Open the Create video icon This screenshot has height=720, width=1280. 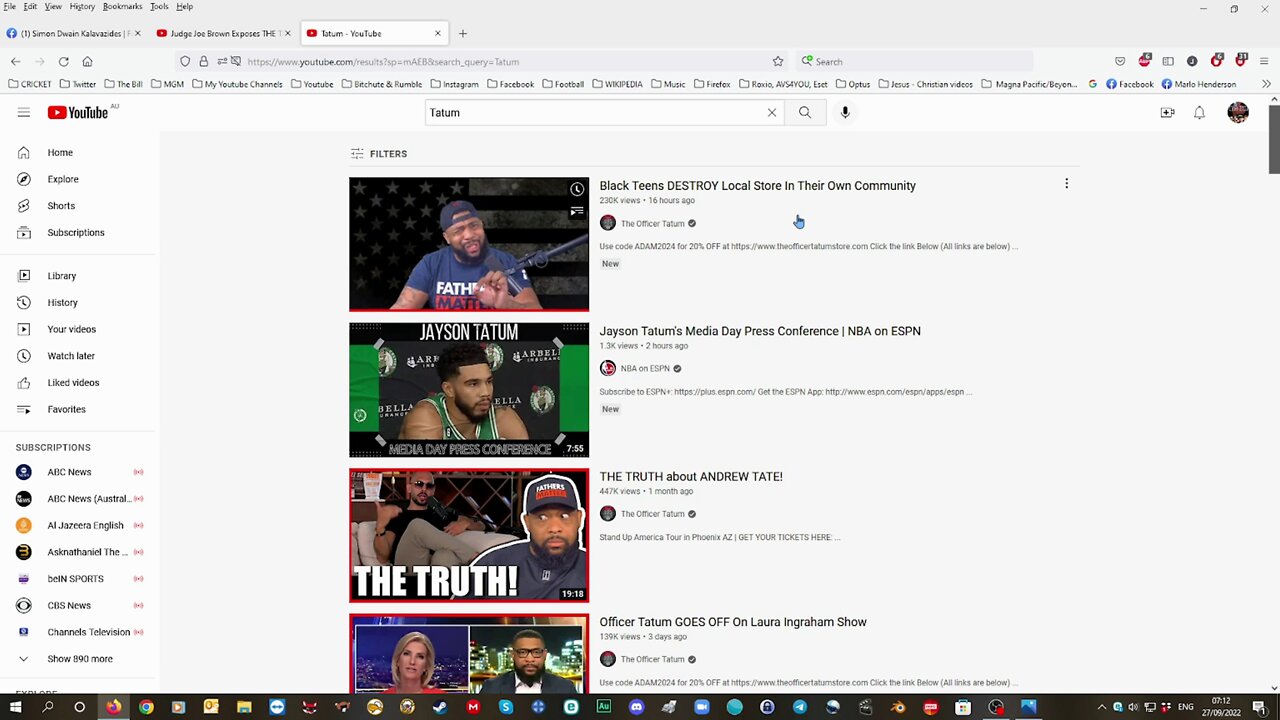(x=1167, y=113)
